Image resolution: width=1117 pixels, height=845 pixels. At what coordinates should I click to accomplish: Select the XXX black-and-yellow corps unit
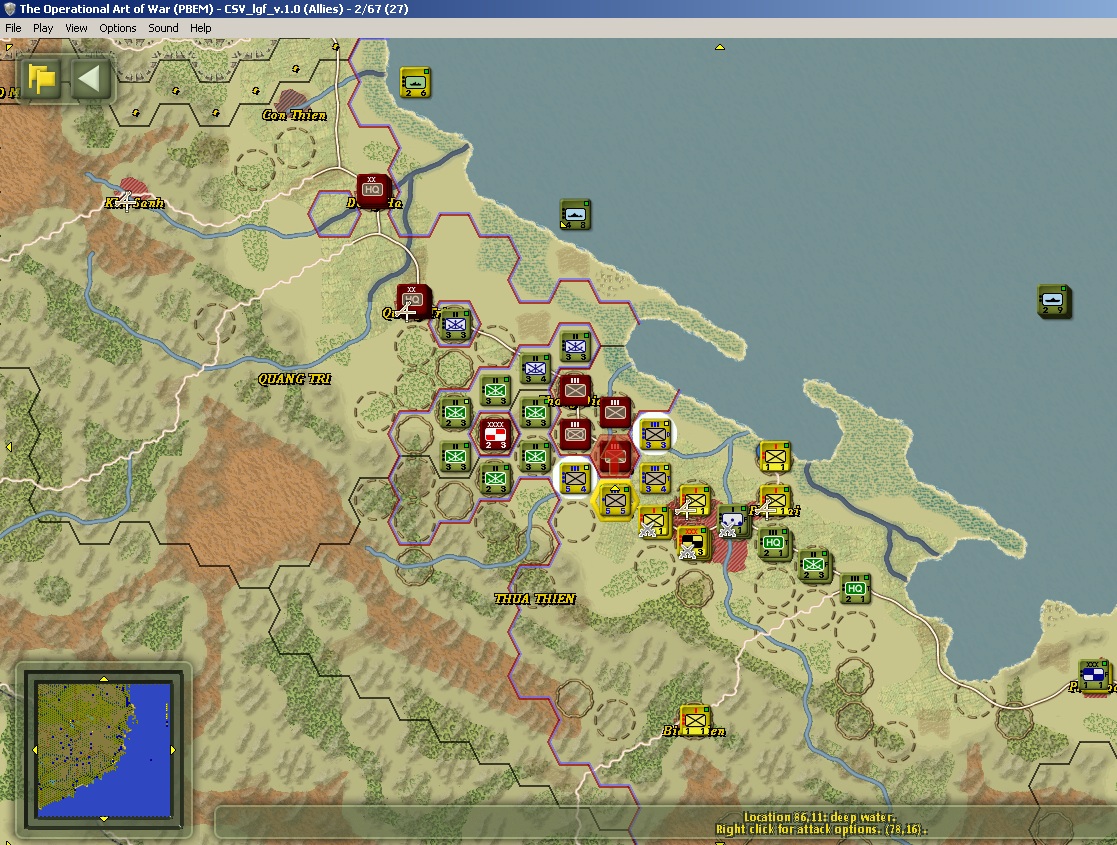pyautogui.click(x=693, y=544)
